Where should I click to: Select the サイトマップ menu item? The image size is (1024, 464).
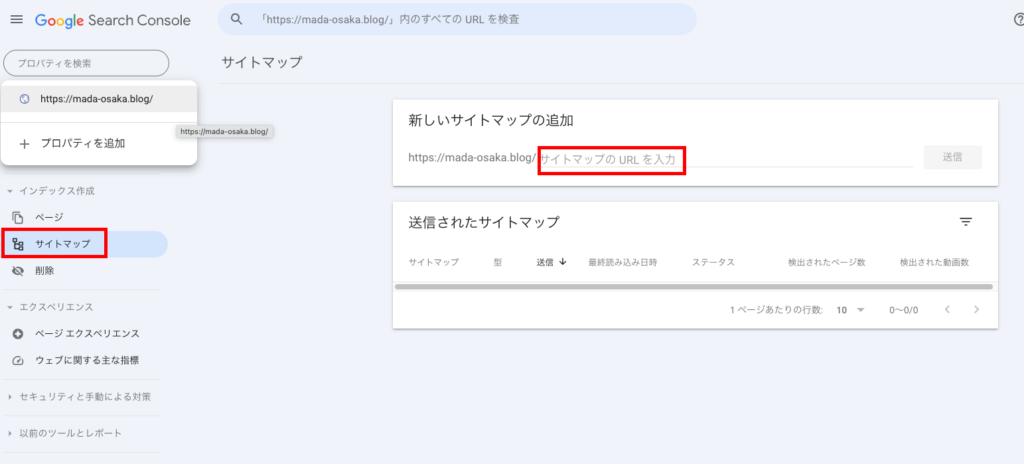[85, 244]
